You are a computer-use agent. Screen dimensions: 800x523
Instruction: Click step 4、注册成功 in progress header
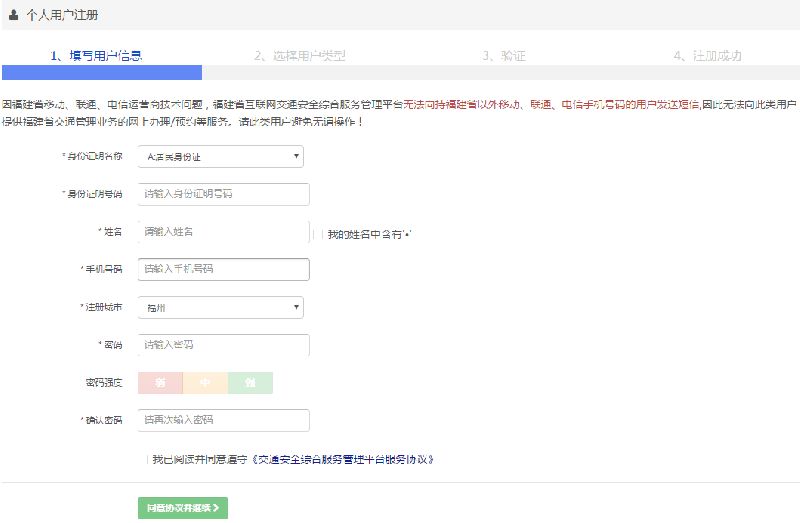(x=707, y=56)
